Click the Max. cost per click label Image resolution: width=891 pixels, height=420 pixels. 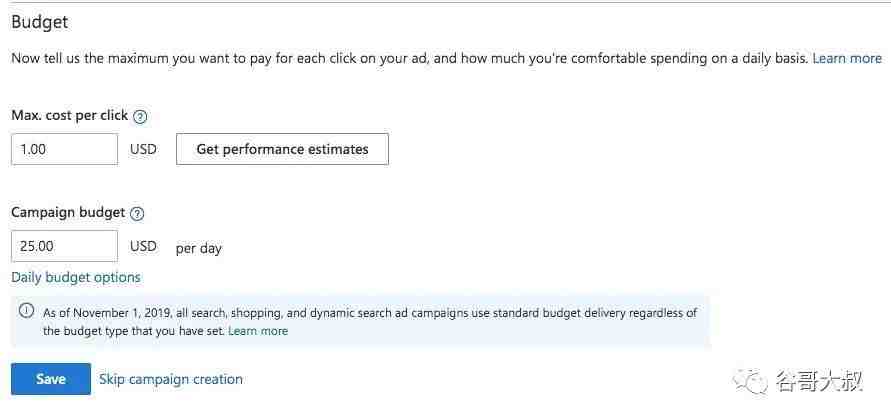(70, 115)
